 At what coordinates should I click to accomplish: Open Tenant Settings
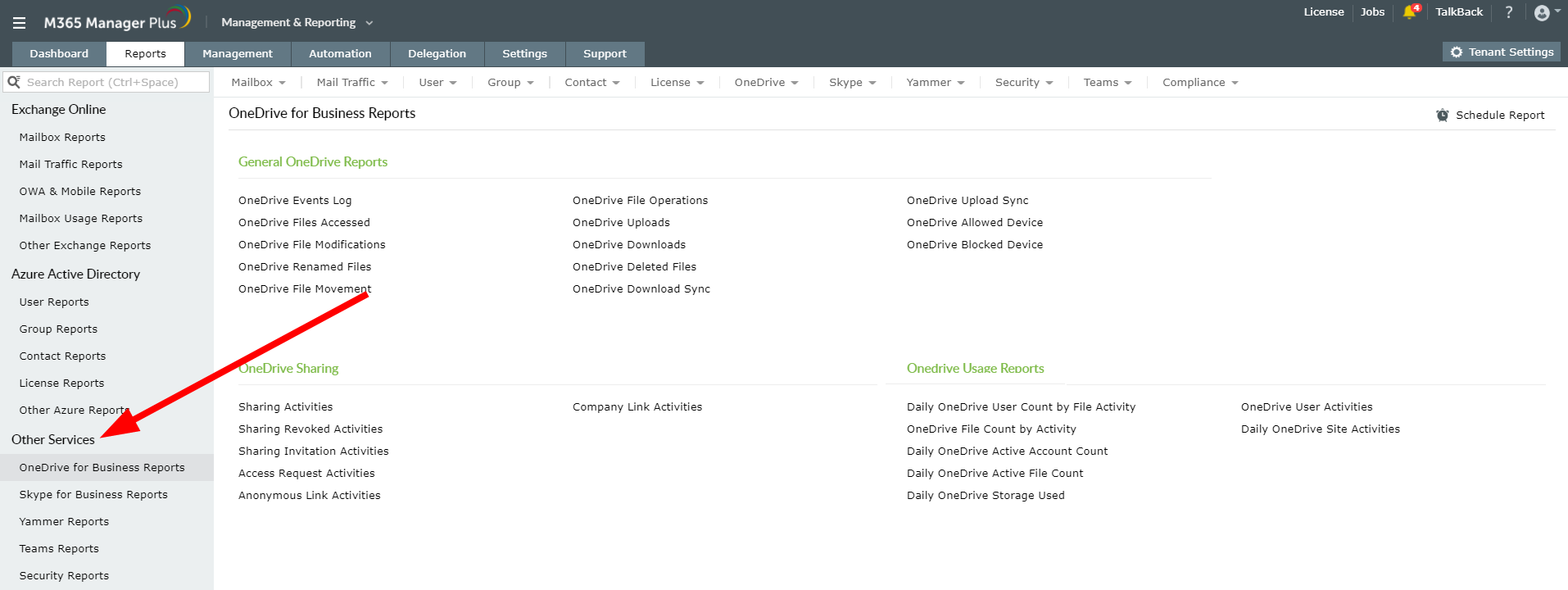1502,52
